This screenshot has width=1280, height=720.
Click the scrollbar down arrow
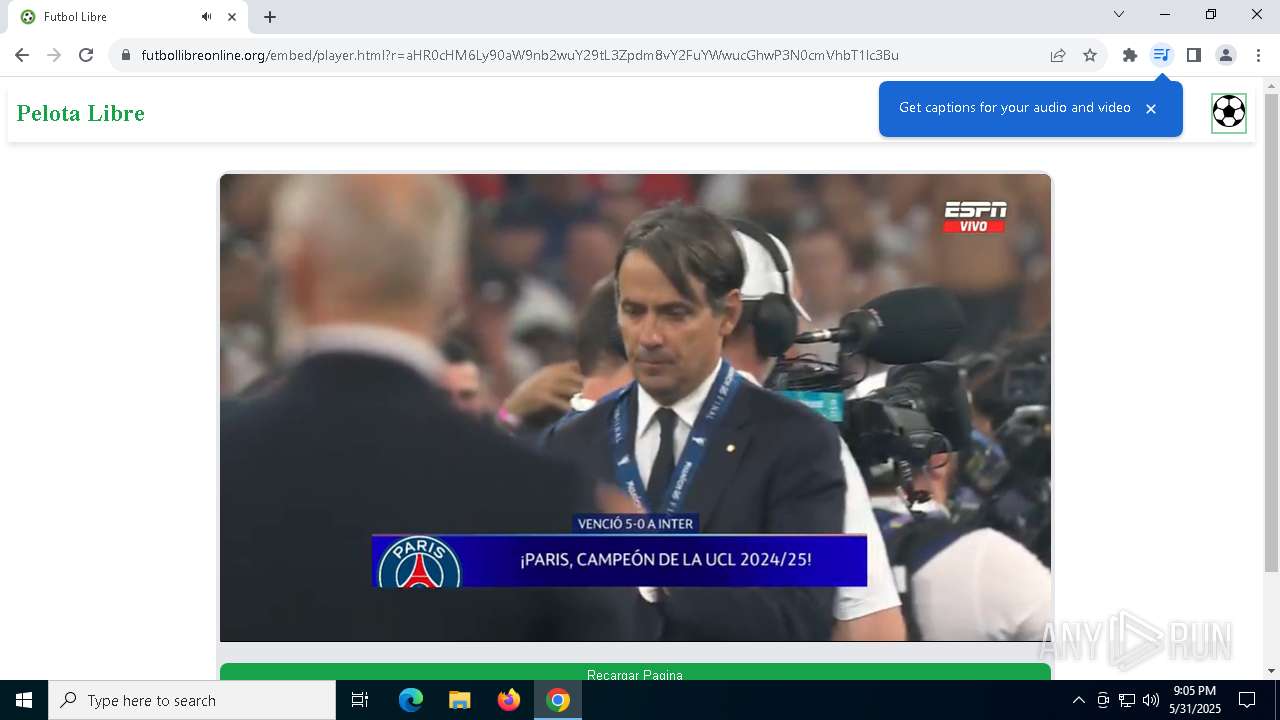[x=1271, y=671]
